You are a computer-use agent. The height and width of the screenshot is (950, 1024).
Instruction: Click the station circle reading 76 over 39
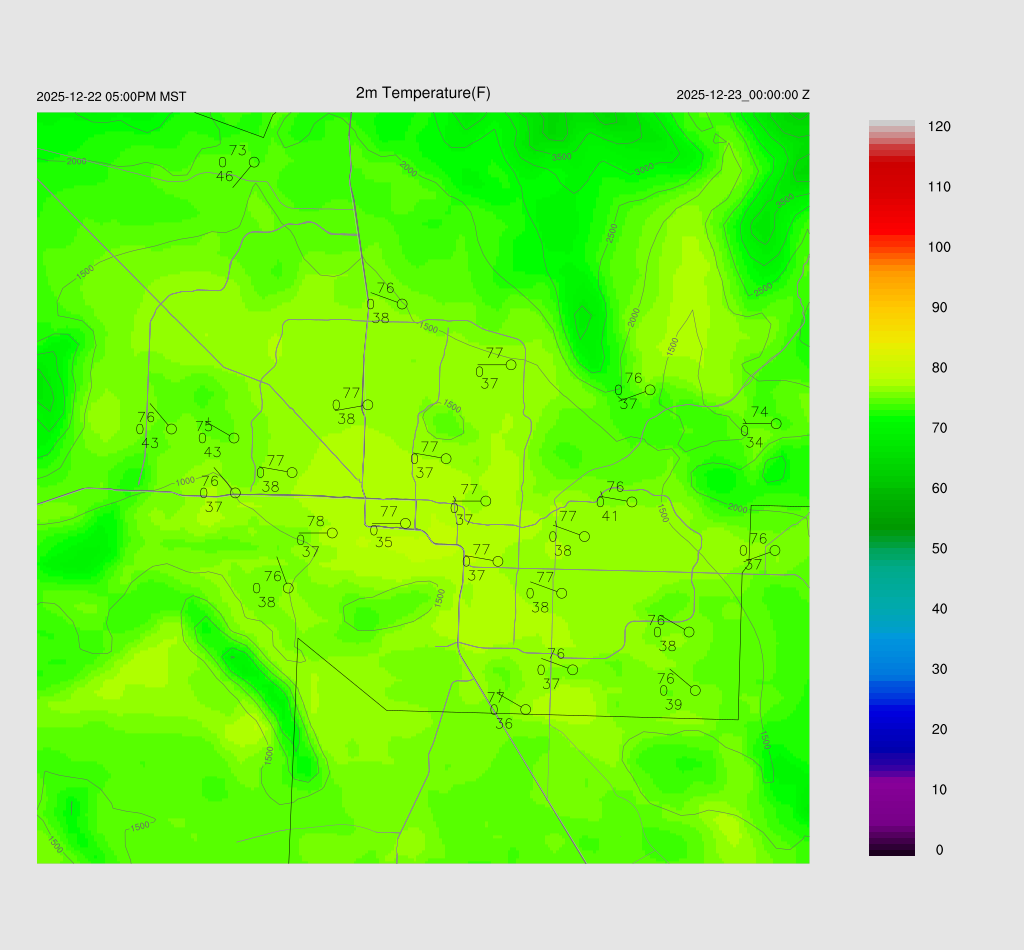[x=695, y=691]
